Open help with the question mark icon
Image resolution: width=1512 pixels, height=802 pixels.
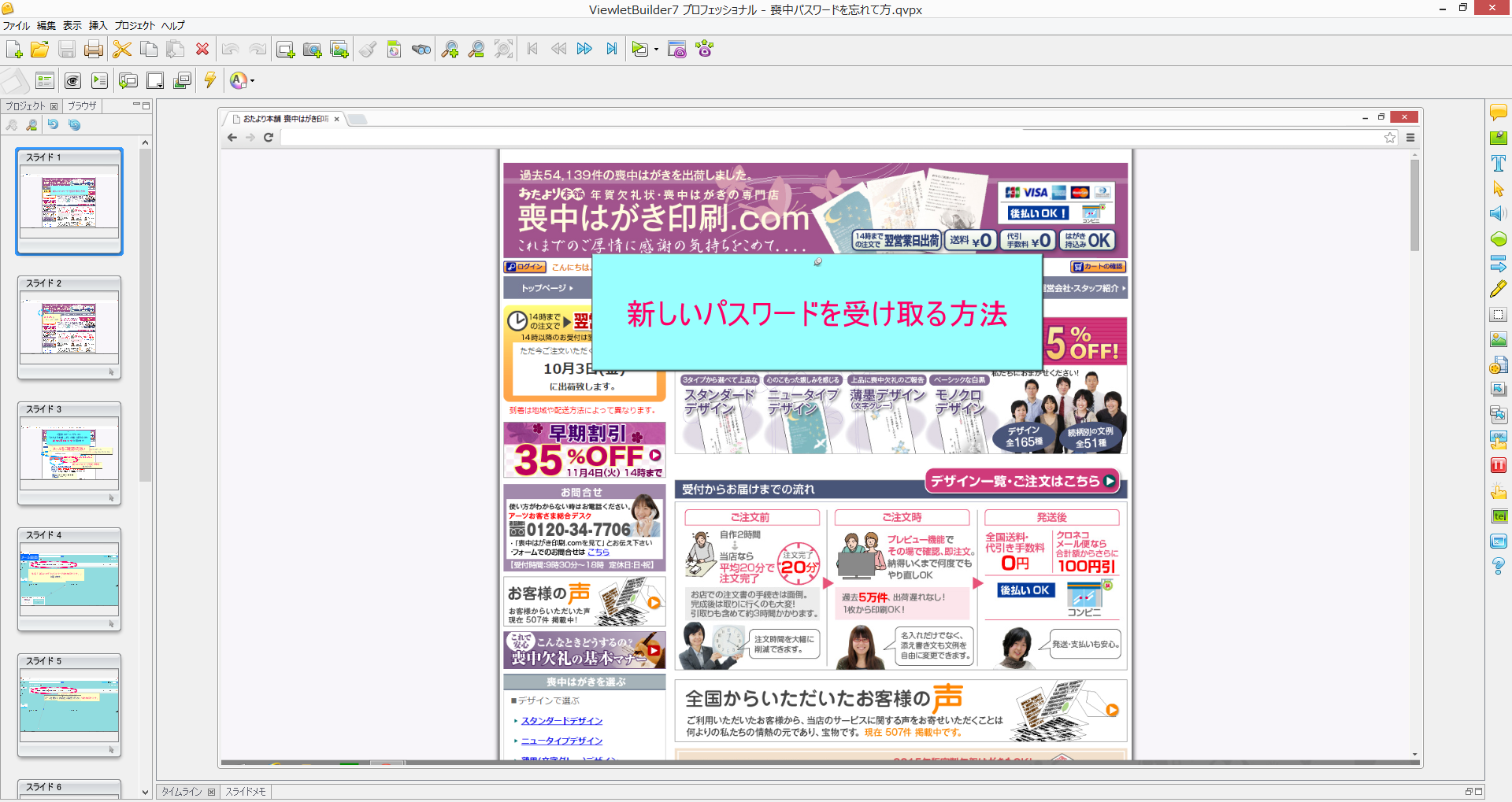1499,566
